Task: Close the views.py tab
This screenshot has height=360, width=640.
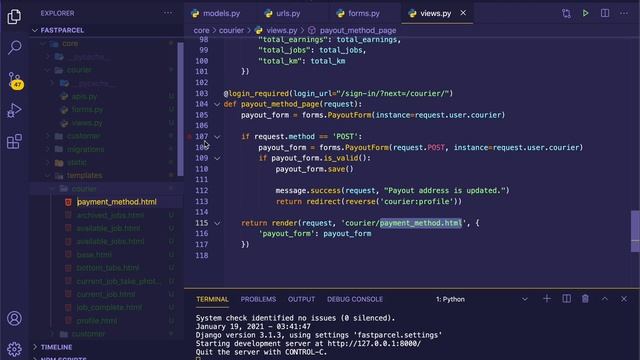Action: [463, 13]
